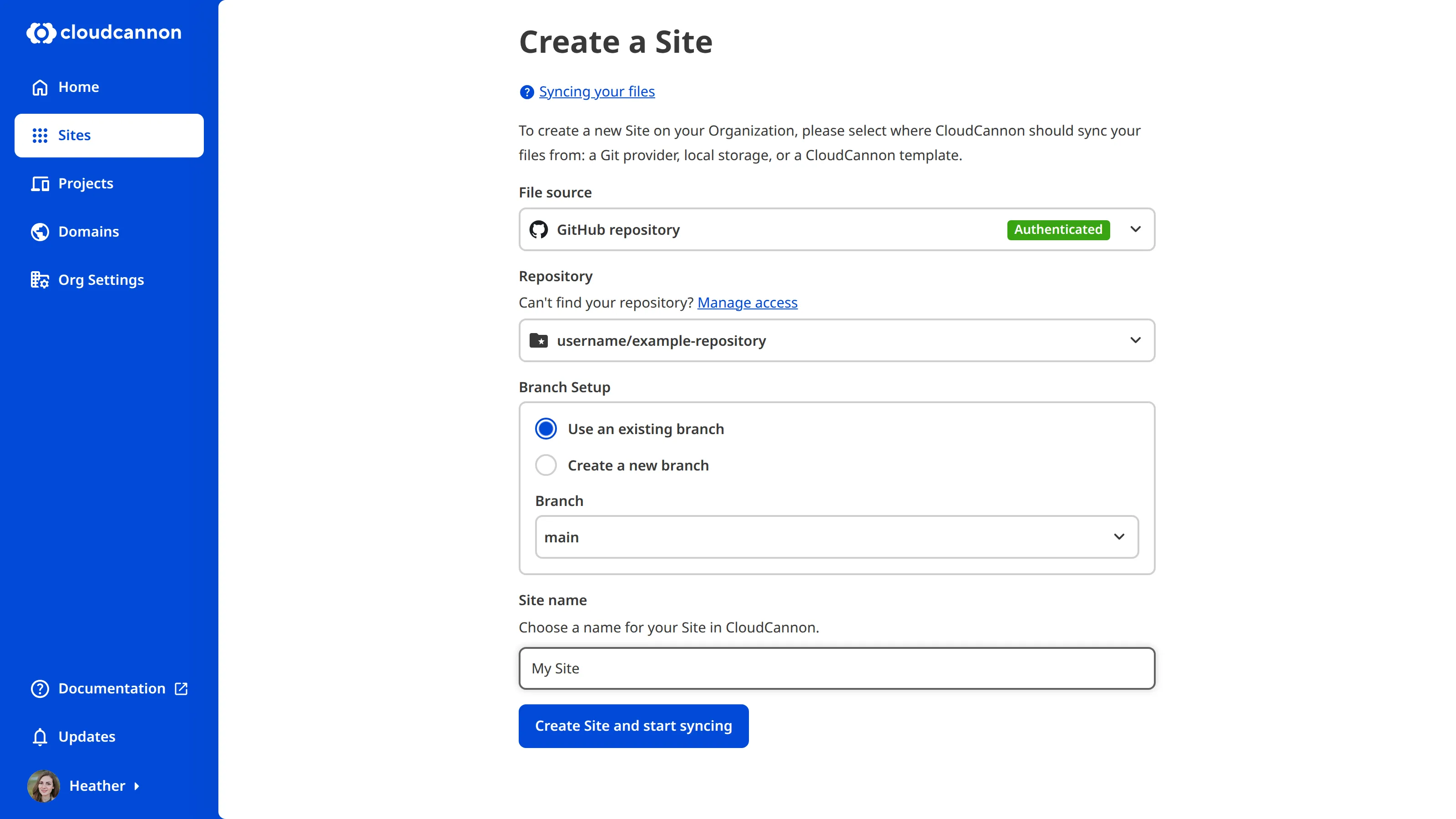Open the username/example-repository dropdown
The image size is (1456, 819).
837,340
